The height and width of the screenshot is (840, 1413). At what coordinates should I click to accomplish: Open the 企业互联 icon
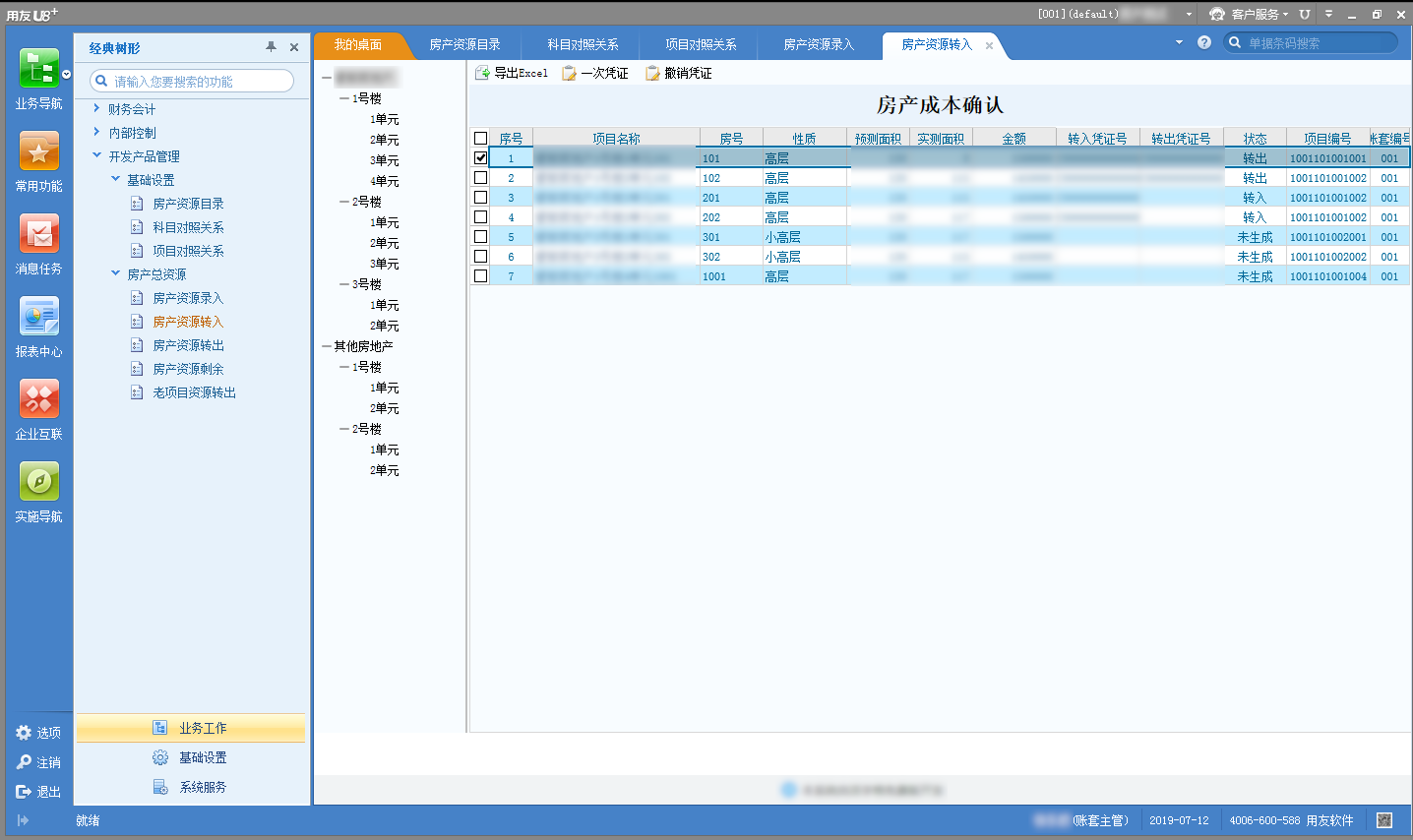[x=38, y=399]
